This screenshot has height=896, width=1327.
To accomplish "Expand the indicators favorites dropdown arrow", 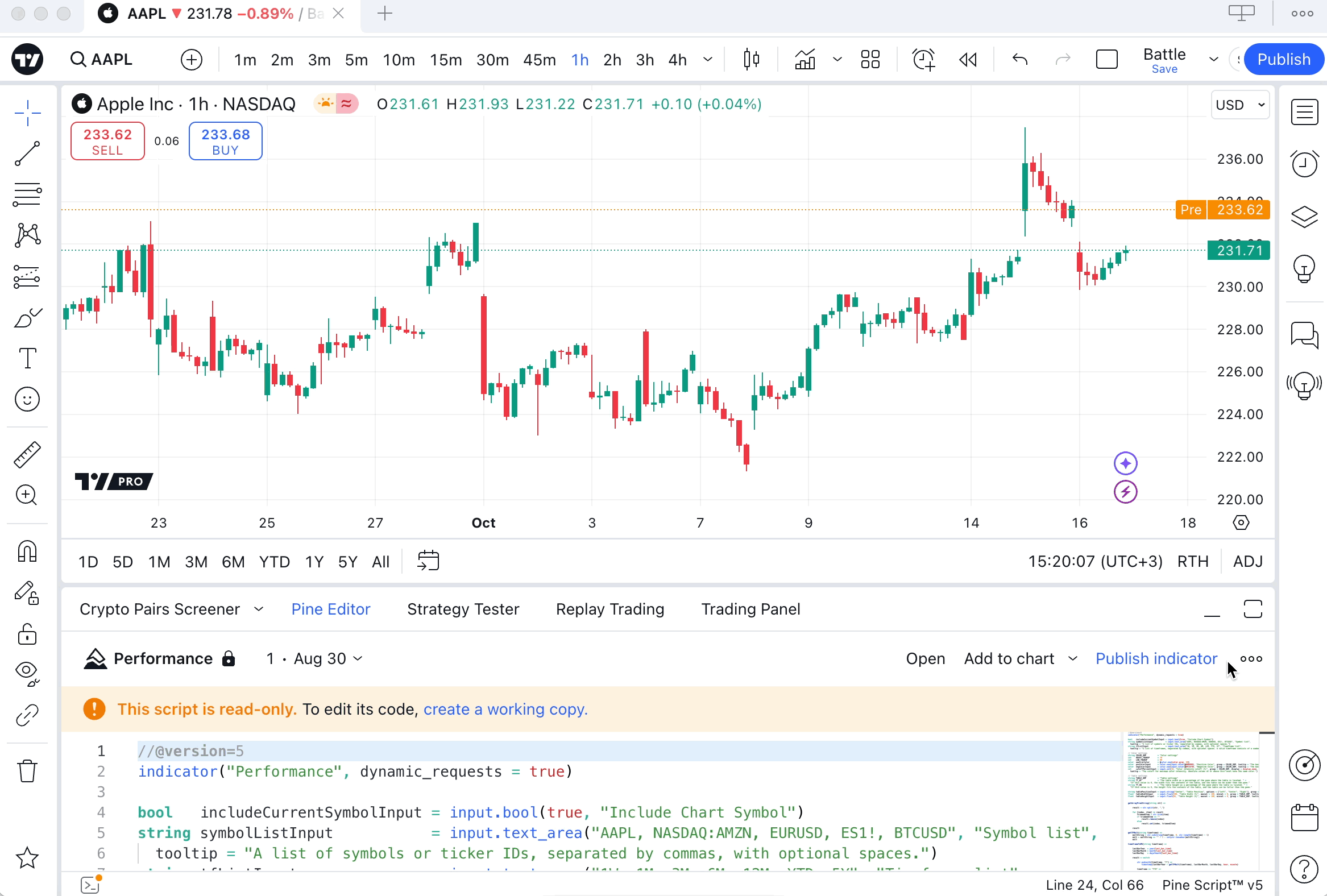I will (837, 59).
